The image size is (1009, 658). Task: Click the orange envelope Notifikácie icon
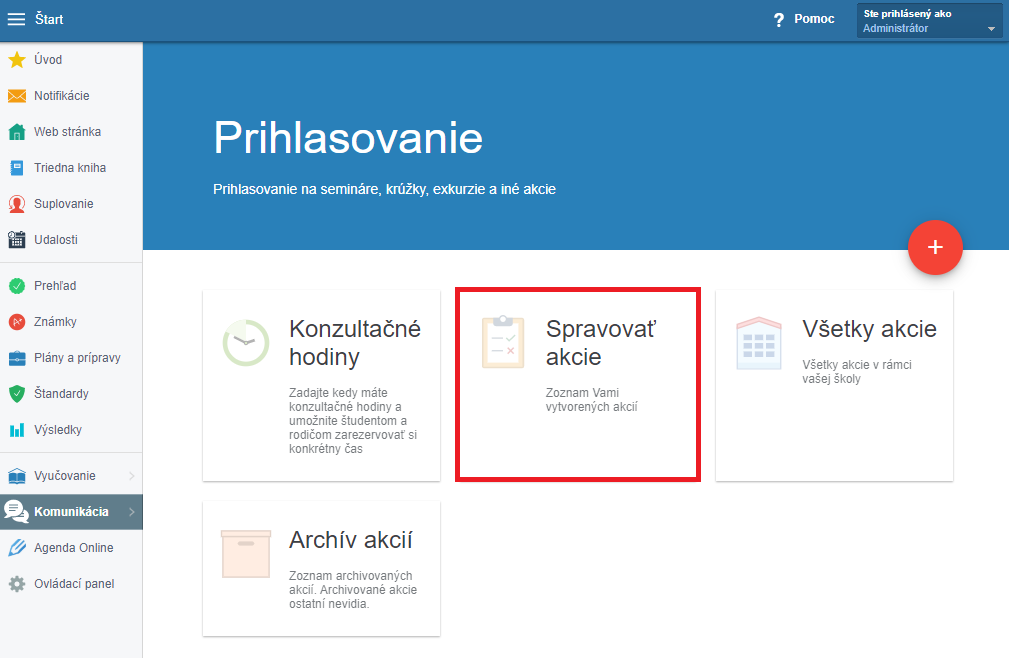[17, 96]
